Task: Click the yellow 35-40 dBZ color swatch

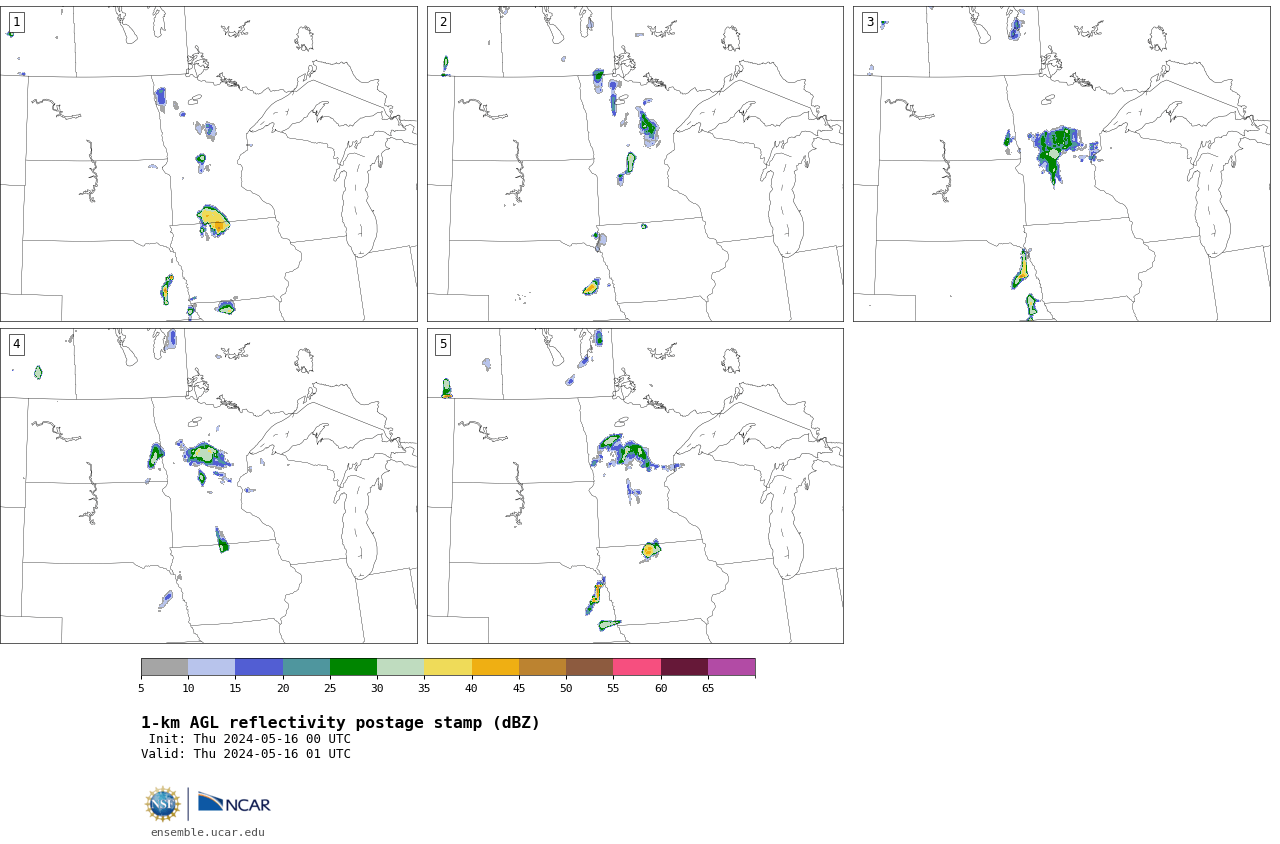Action: point(448,667)
